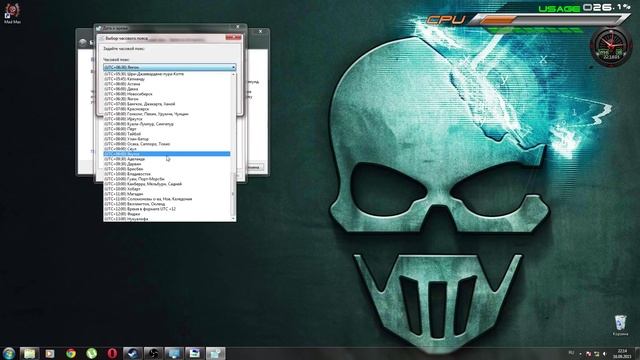Open Windows Explorer from the taskbar
The image size is (640, 360).
[x=29, y=353]
